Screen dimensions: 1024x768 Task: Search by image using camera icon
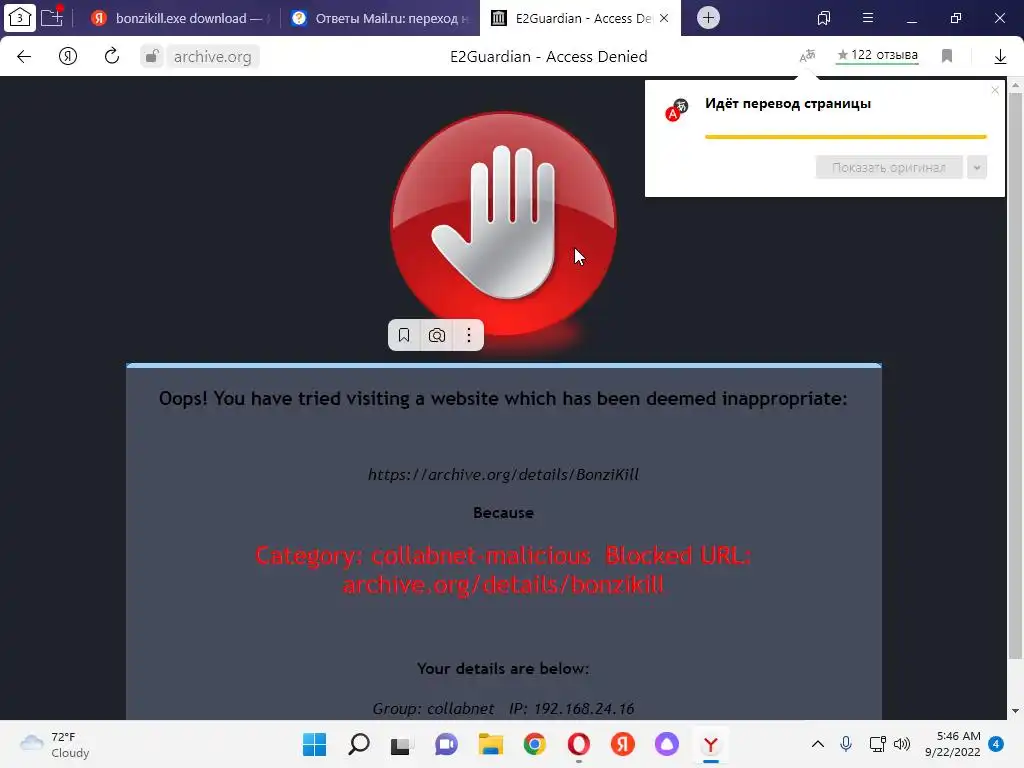(437, 335)
